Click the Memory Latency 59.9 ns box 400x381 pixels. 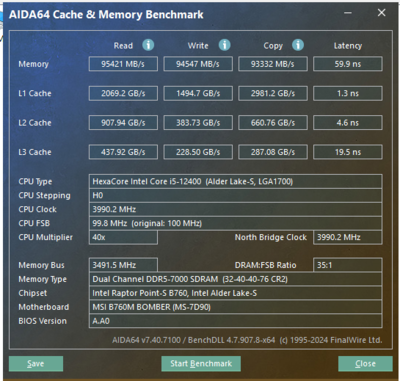(348, 64)
